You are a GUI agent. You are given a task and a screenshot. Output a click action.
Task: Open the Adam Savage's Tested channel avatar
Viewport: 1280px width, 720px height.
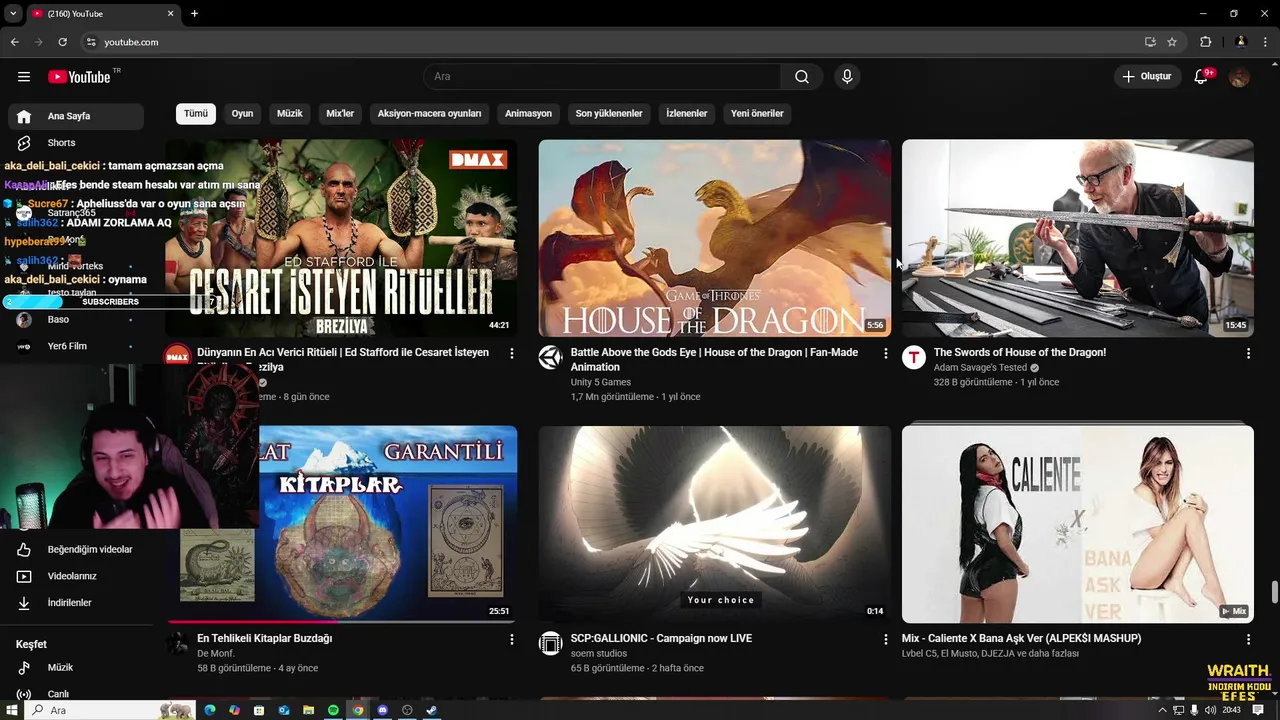click(x=914, y=358)
